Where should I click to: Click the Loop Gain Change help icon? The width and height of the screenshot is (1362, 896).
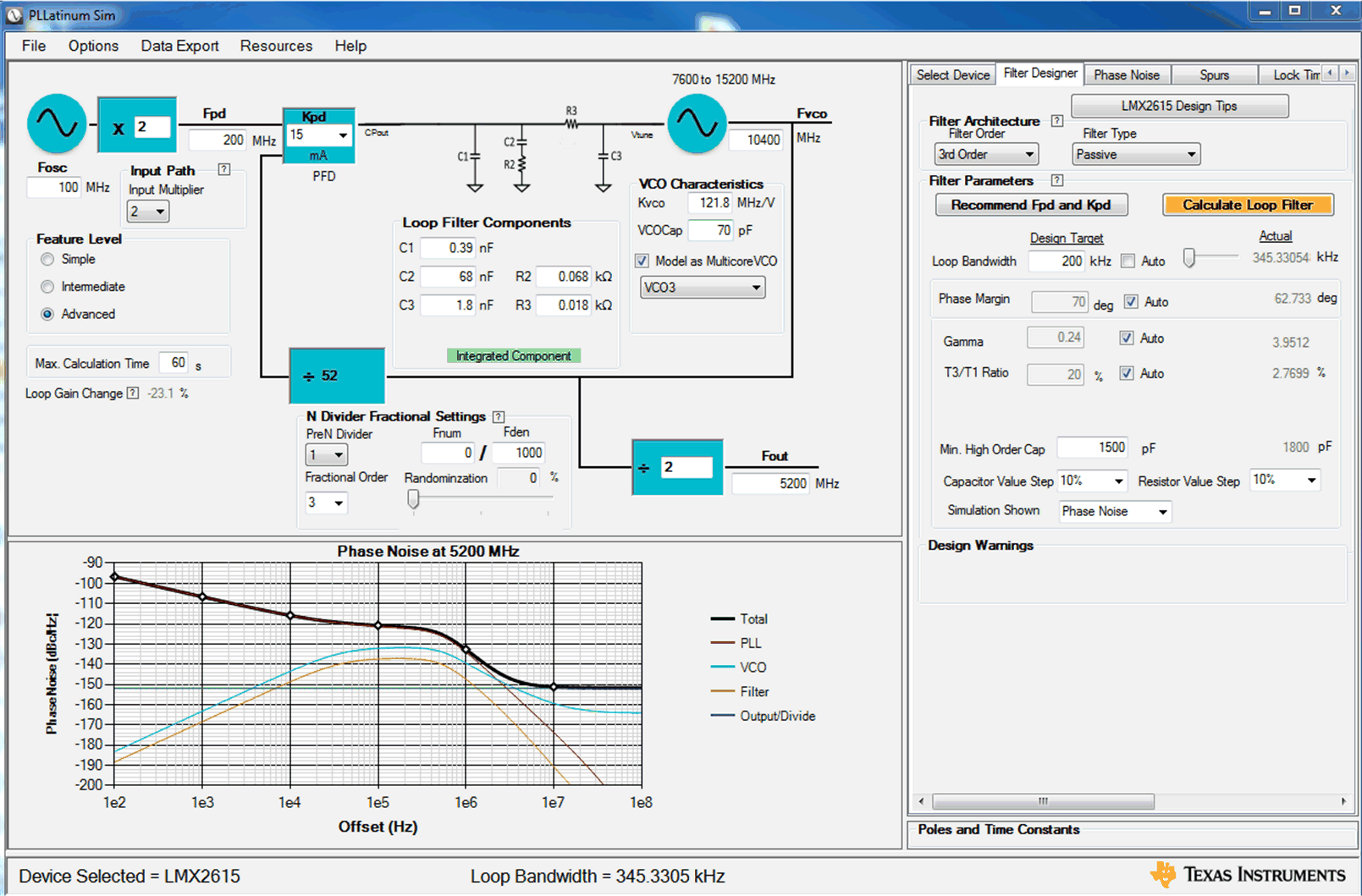coord(133,393)
